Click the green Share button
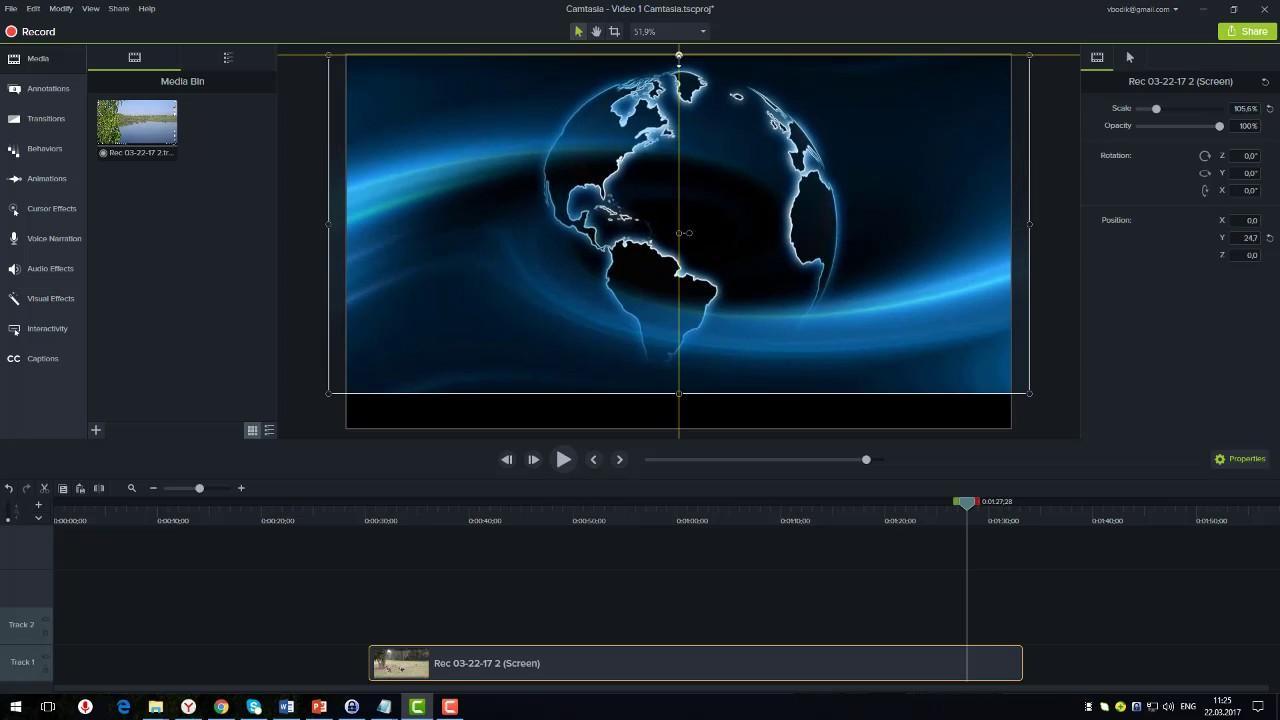The image size is (1280, 720). click(x=1246, y=32)
